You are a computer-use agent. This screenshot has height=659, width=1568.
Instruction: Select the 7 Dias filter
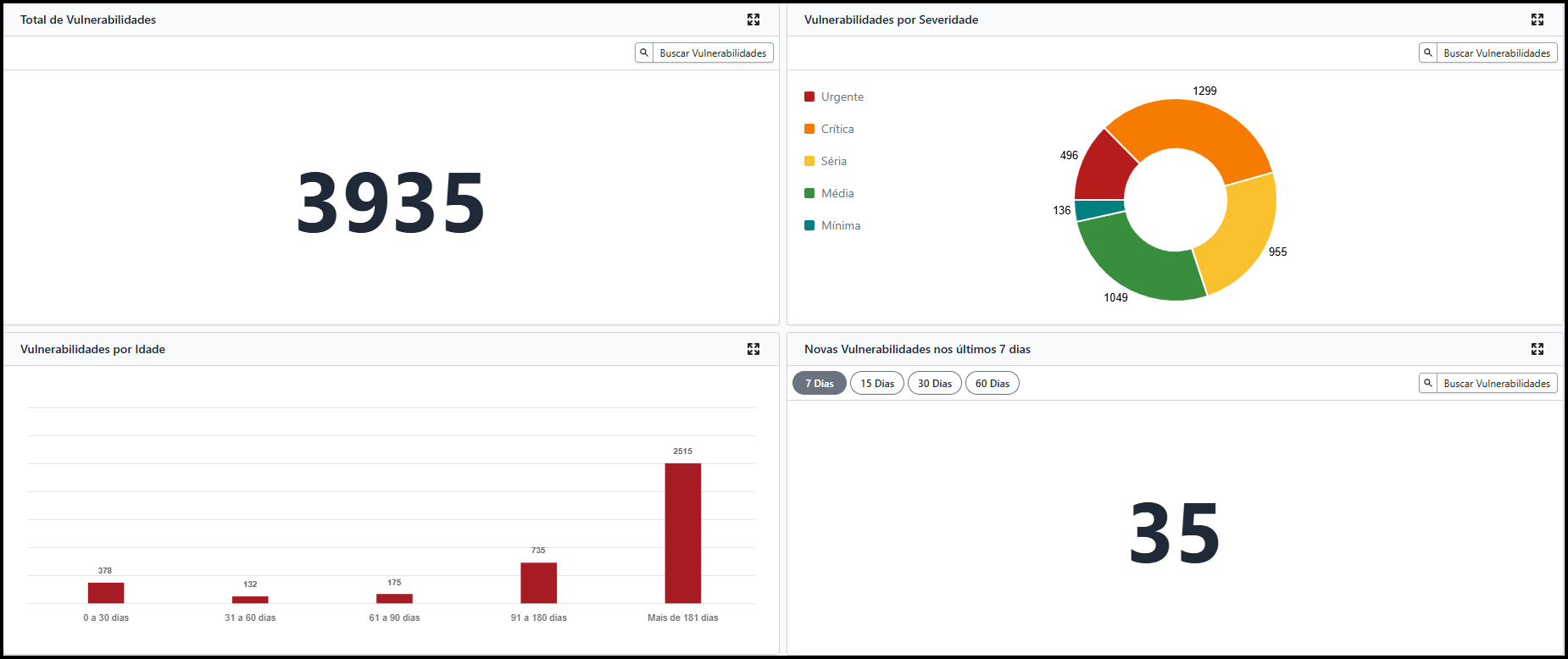(x=819, y=384)
